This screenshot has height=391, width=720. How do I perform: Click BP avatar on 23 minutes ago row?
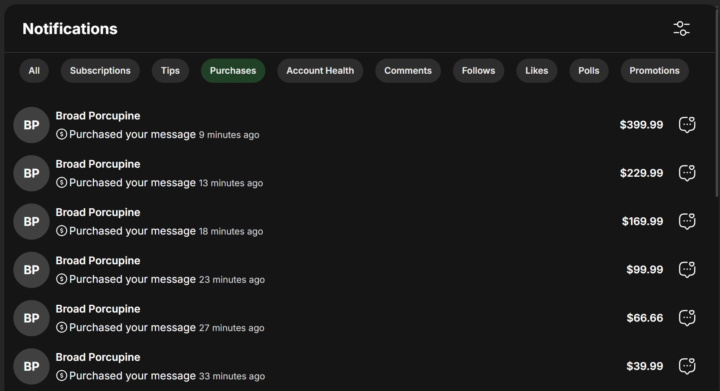31,270
